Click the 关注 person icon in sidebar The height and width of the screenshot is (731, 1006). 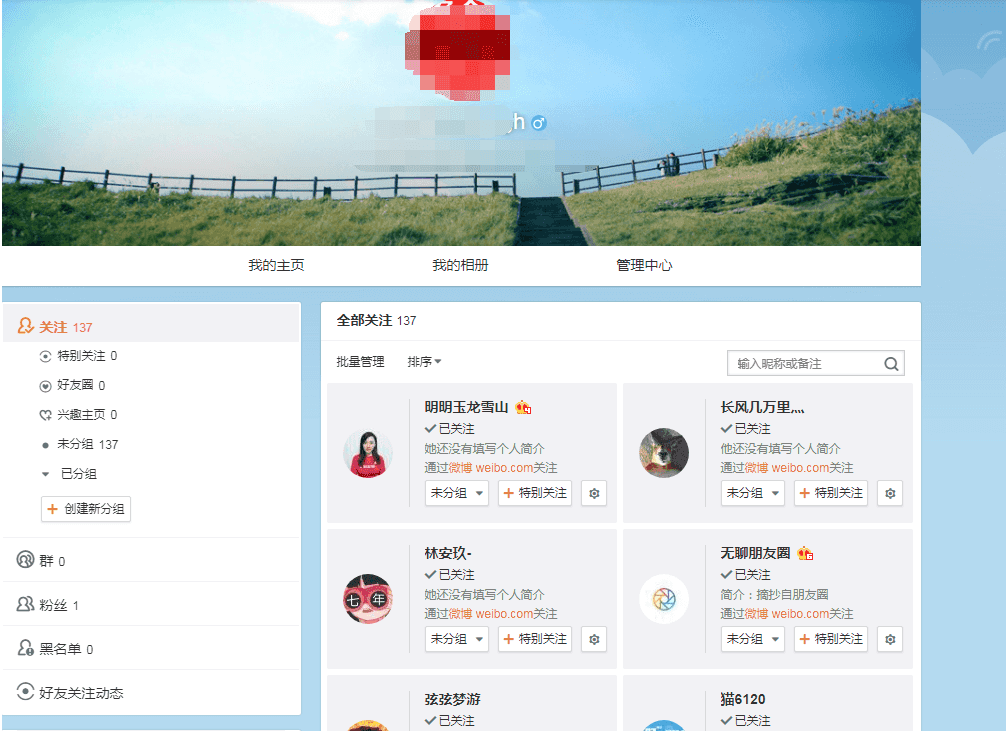tap(25, 326)
